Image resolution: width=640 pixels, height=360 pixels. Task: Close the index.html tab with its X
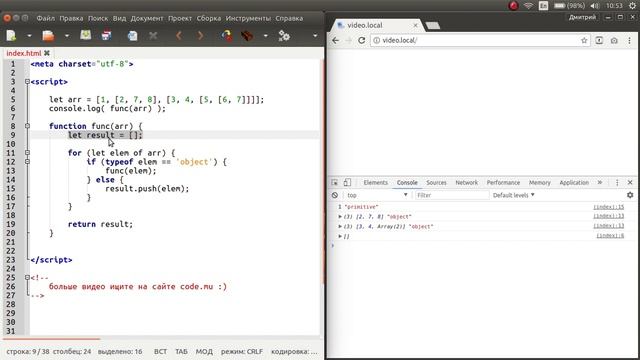coord(47,53)
